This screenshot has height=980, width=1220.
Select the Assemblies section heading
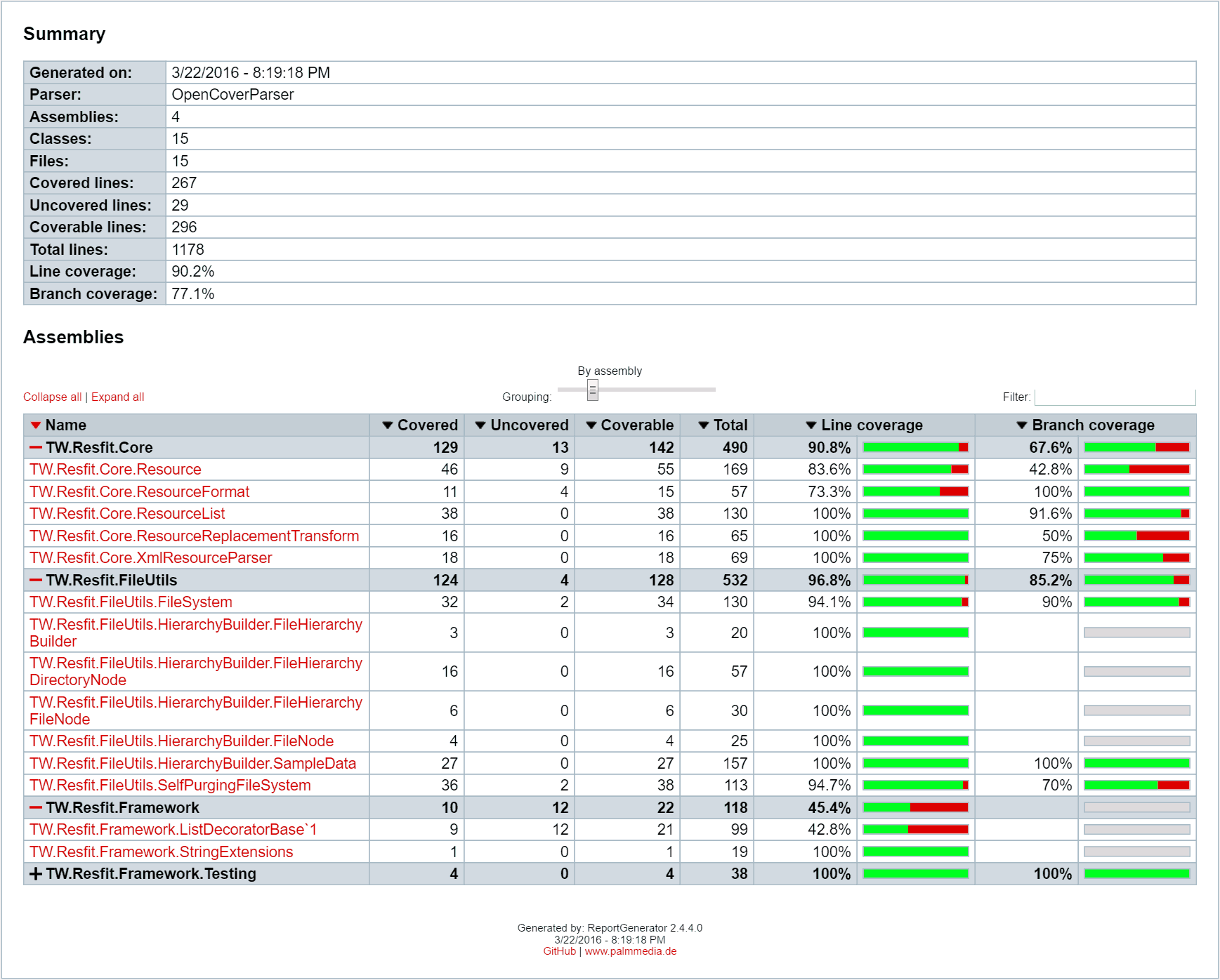pyautogui.click(x=74, y=338)
